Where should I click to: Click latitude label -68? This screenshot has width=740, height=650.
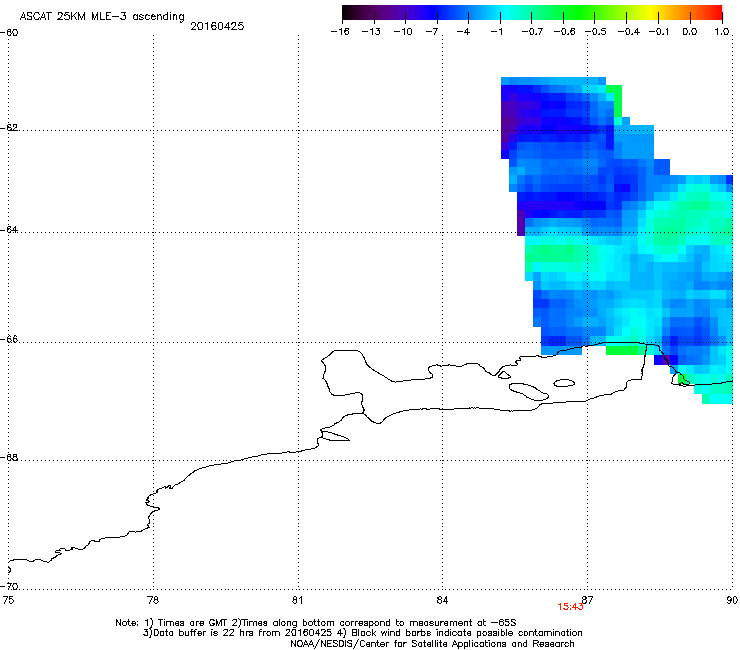point(9,458)
